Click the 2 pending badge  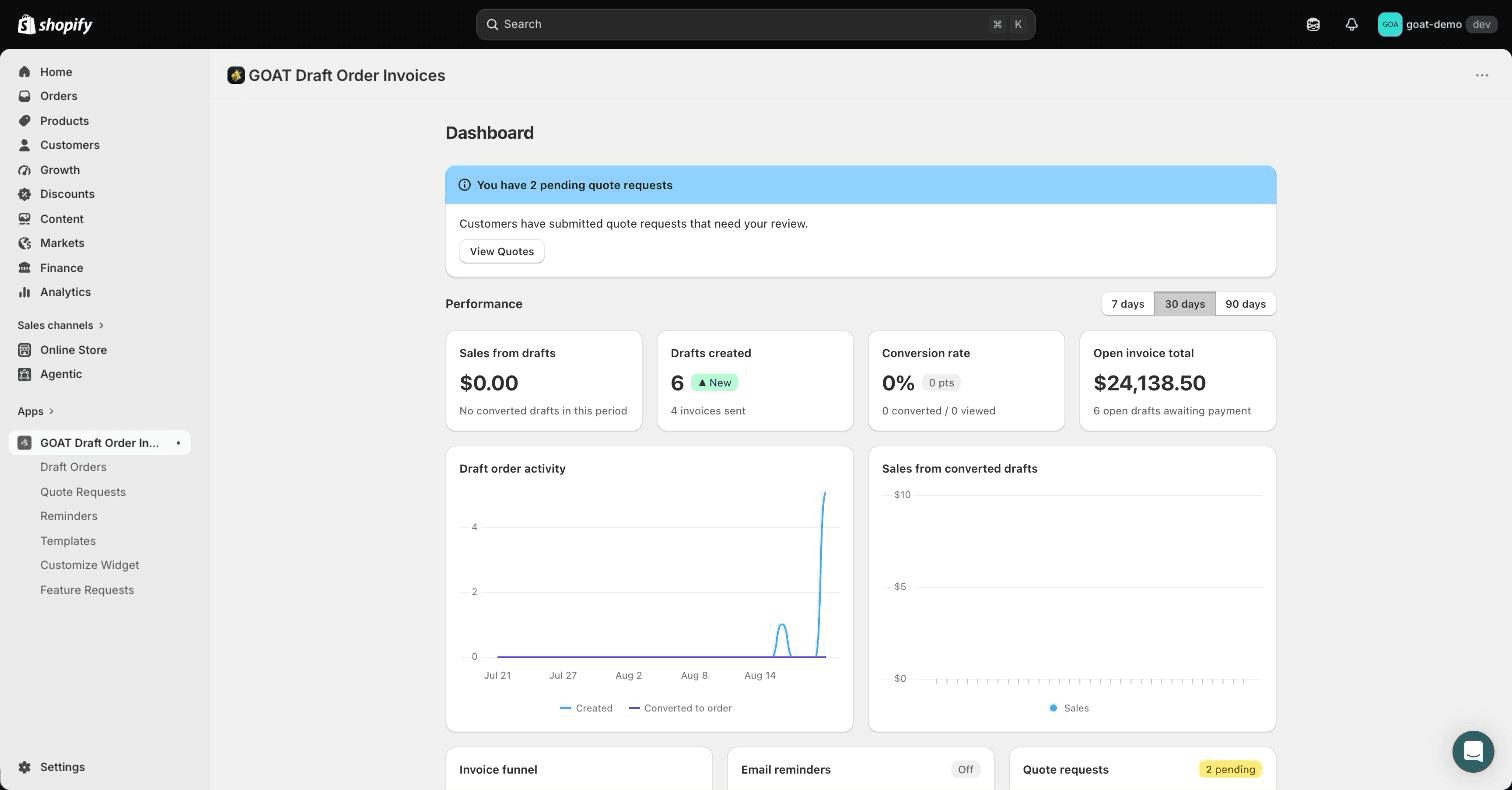coord(1230,769)
